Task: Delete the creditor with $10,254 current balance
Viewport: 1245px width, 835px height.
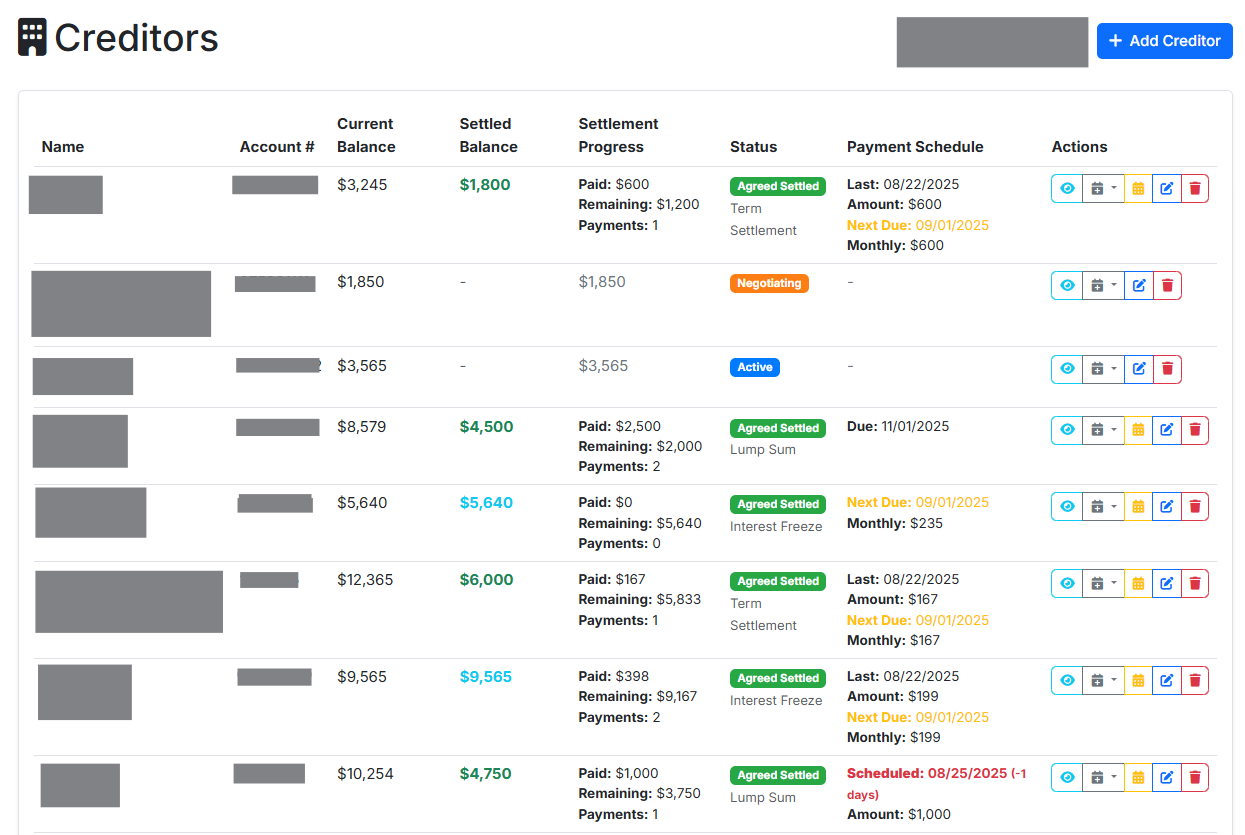Action: pyautogui.click(x=1194, y=778)
